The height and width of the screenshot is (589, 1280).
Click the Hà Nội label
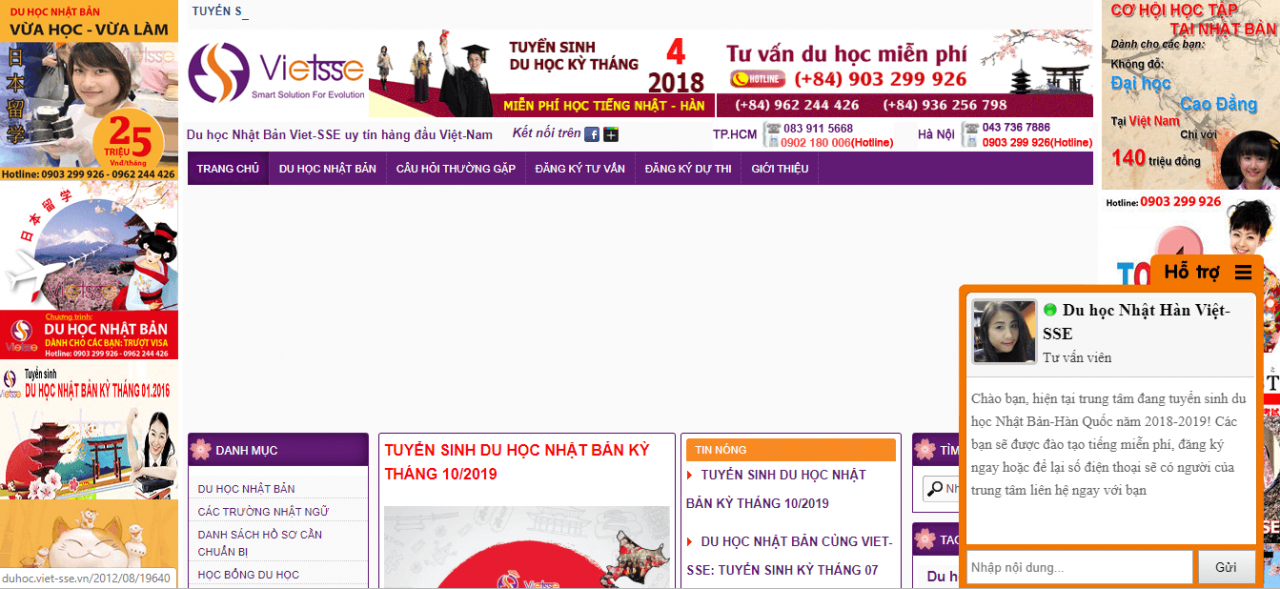coord(935,134)
